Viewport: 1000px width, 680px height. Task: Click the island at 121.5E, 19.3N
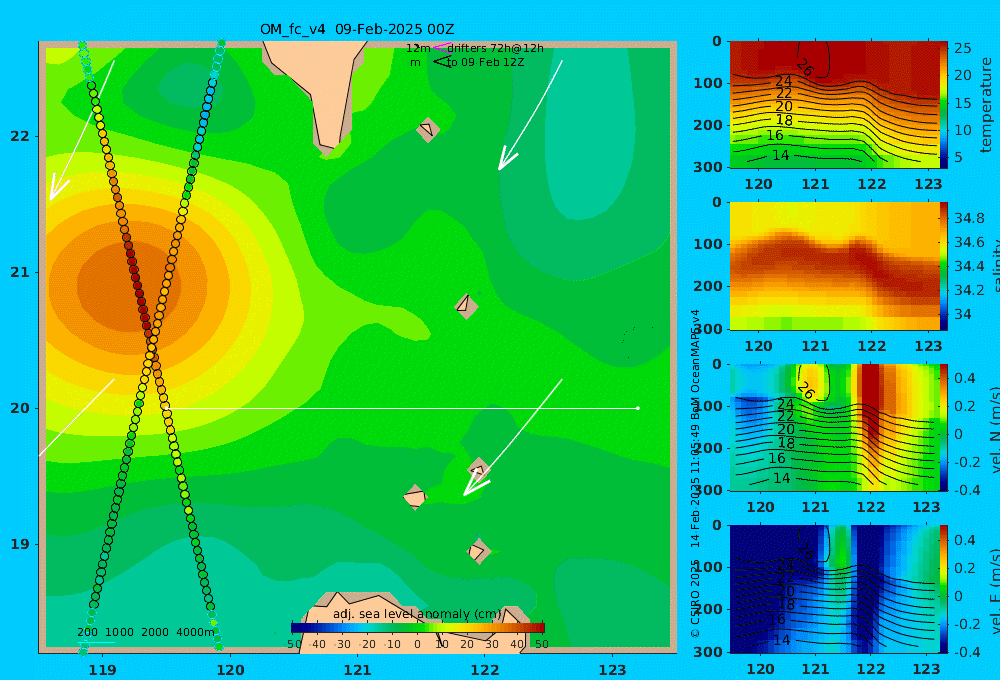(x=415, y=498)
